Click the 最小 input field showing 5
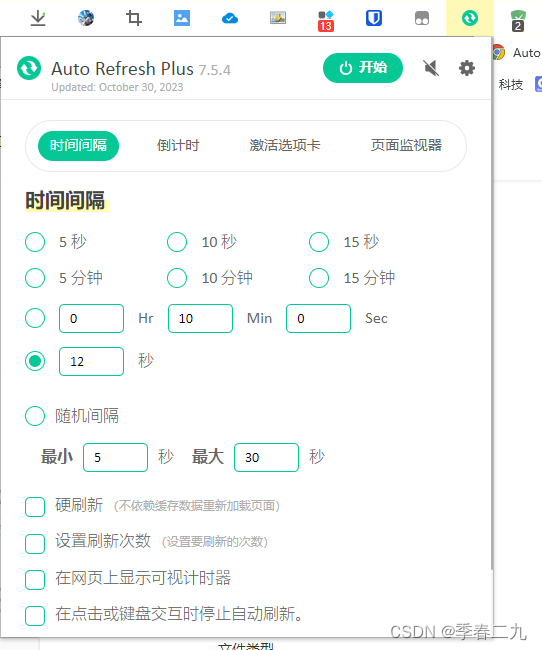This screenshot has height=650, width=542. (115, 458)
